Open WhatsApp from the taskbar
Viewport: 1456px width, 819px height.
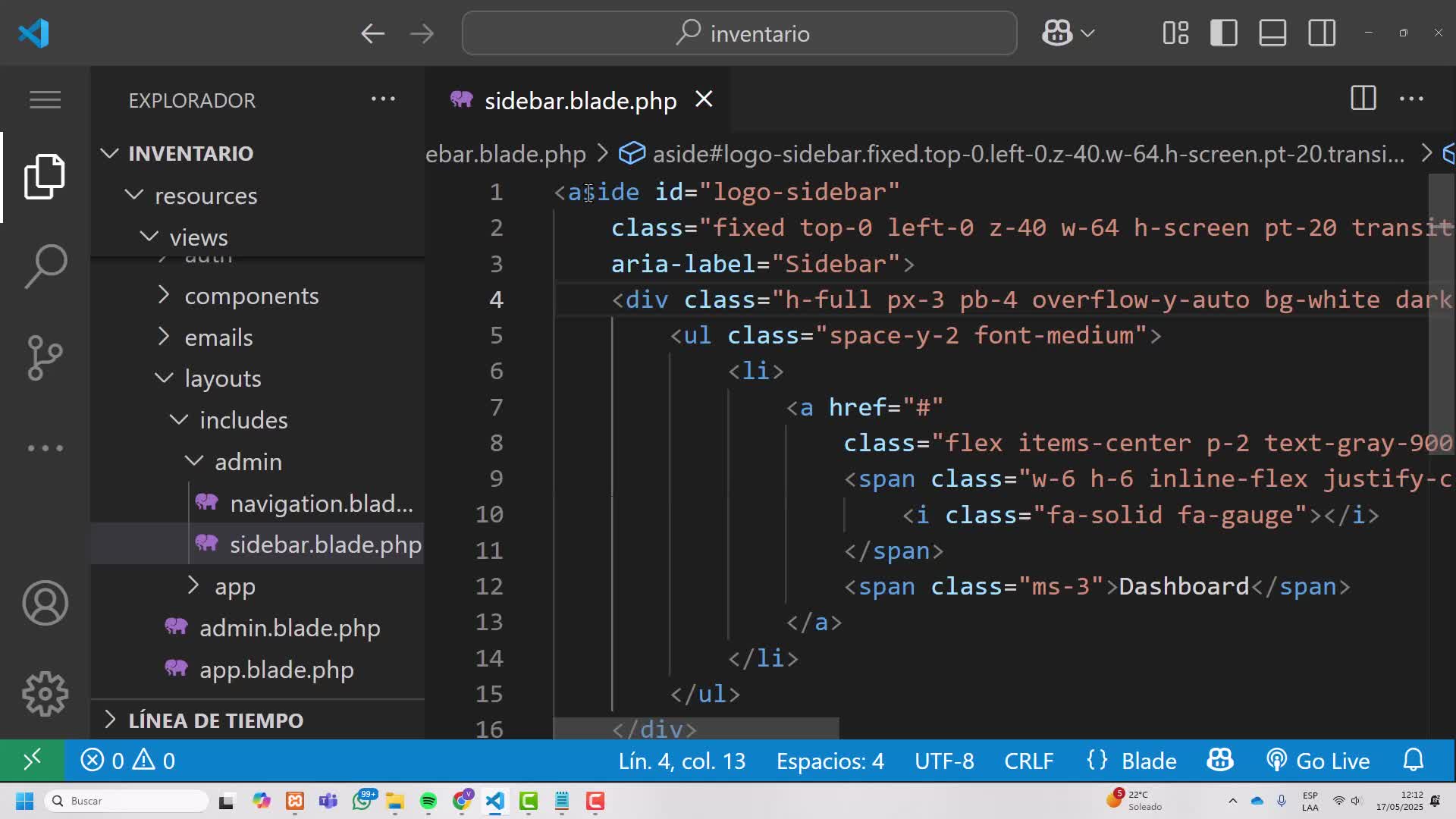(x=362, y=801)
